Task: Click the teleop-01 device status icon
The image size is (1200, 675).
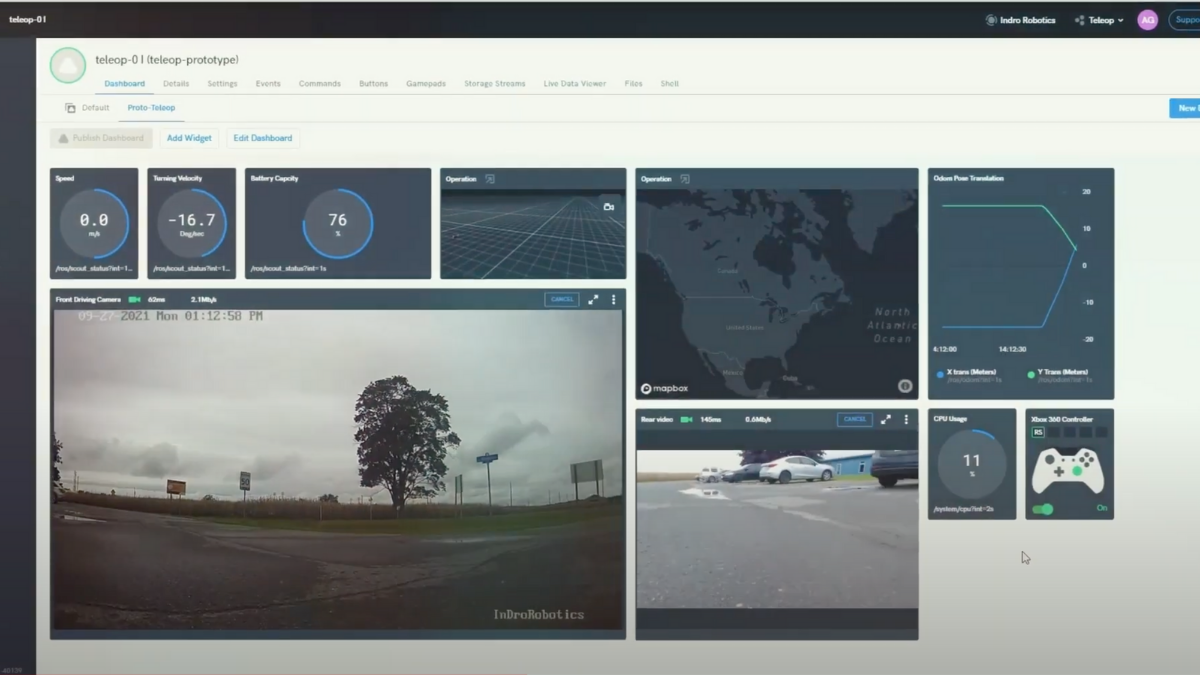Action: pyautogui.click(x=68, y=65)
